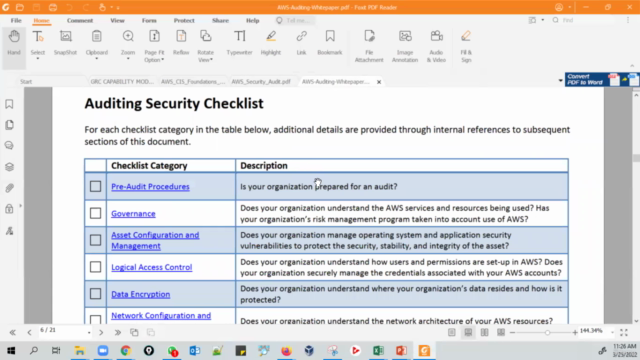Switch to full screen mode
Image resolution: width=640 pixels, height=360 pixels.
pyautogui.click(x=624, y=333)
